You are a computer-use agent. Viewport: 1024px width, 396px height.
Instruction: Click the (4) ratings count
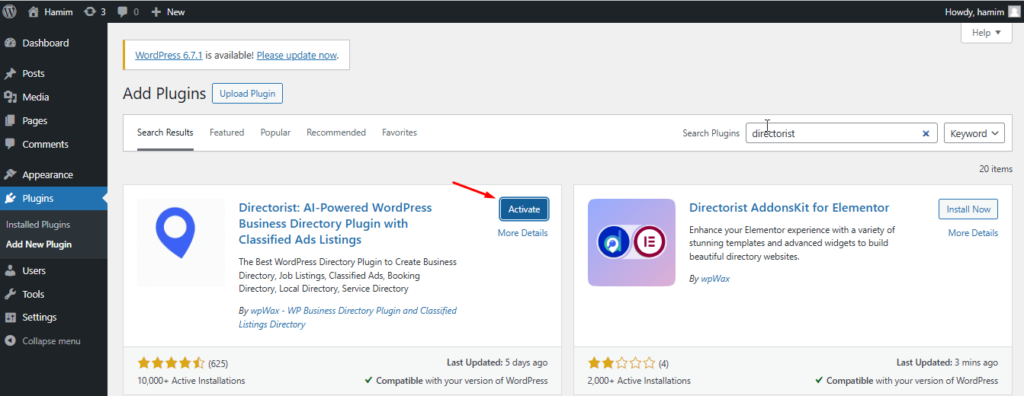(x=664, y=363)
